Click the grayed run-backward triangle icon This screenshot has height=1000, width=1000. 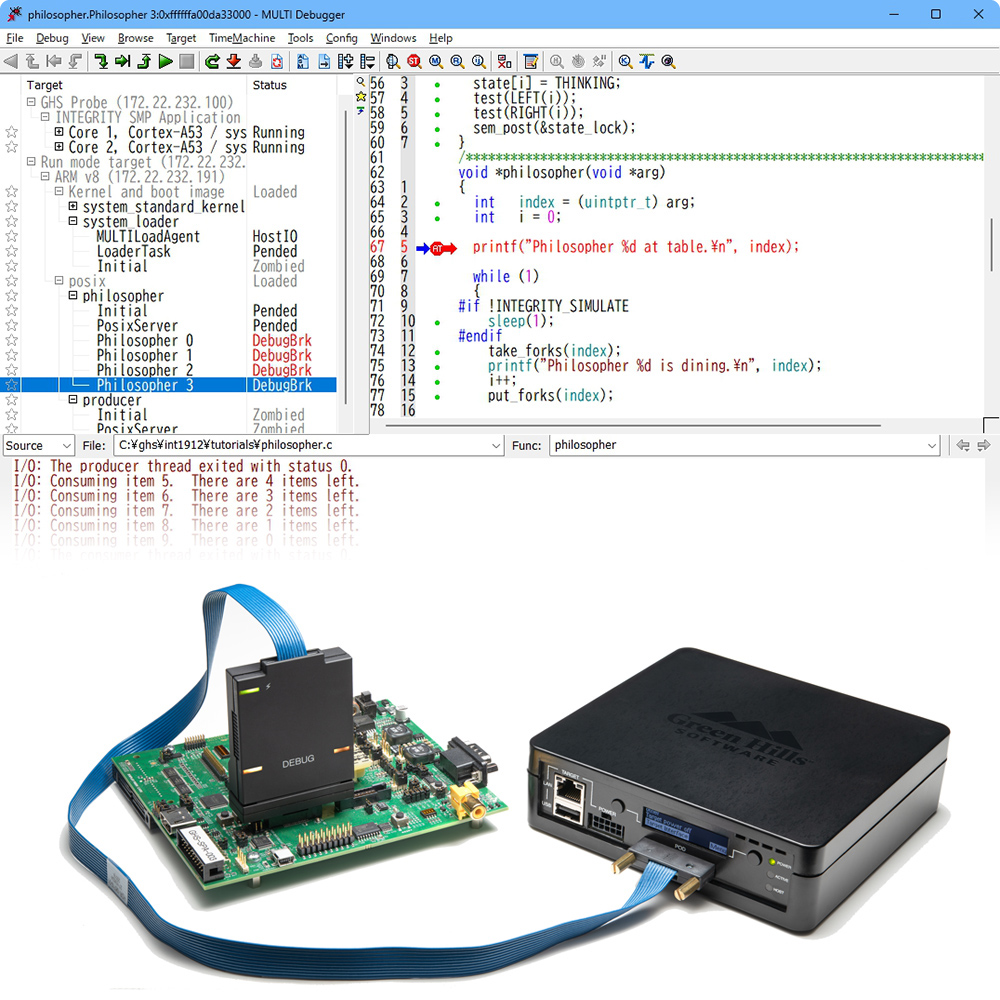[11, 61]
